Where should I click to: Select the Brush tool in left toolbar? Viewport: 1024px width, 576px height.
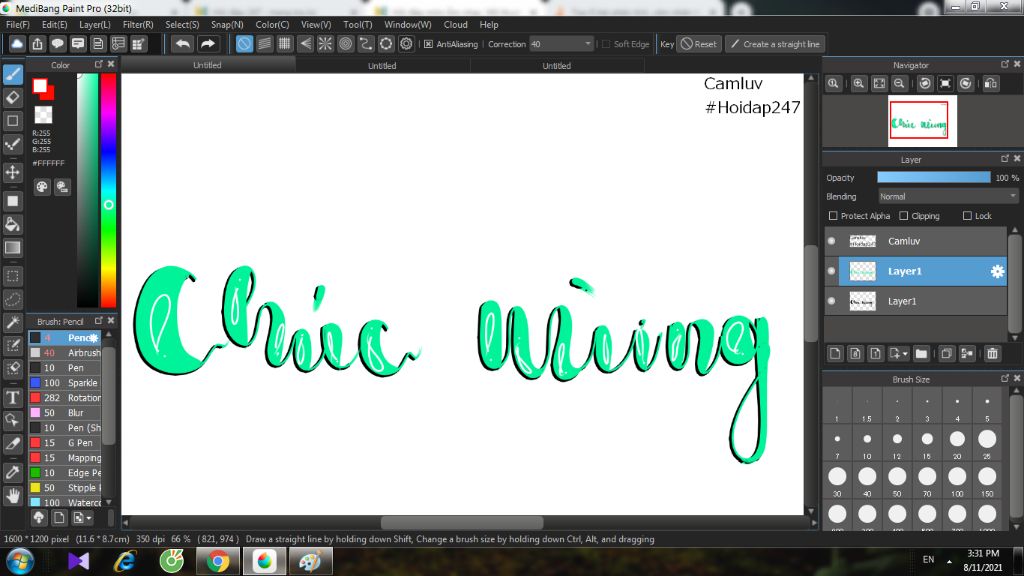12,74
